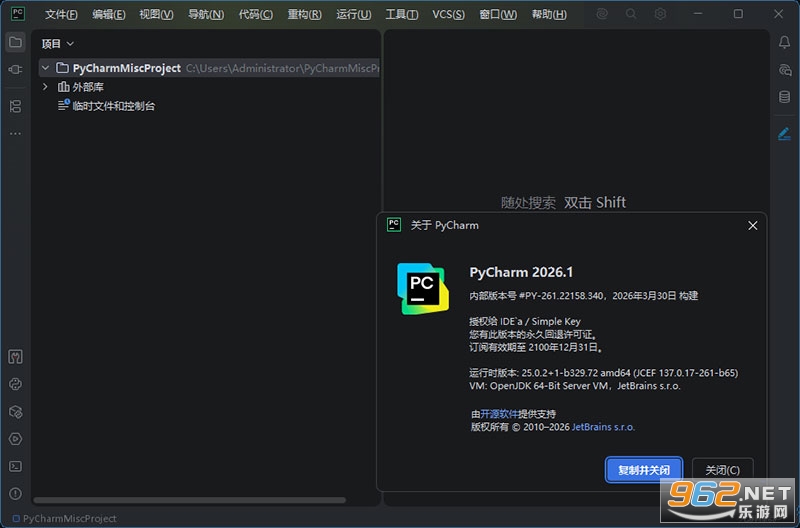The height and width of the screenshot is (528, 800).
Task: Expand the 外部库 tree node
Action: click(x=45, y=87)
